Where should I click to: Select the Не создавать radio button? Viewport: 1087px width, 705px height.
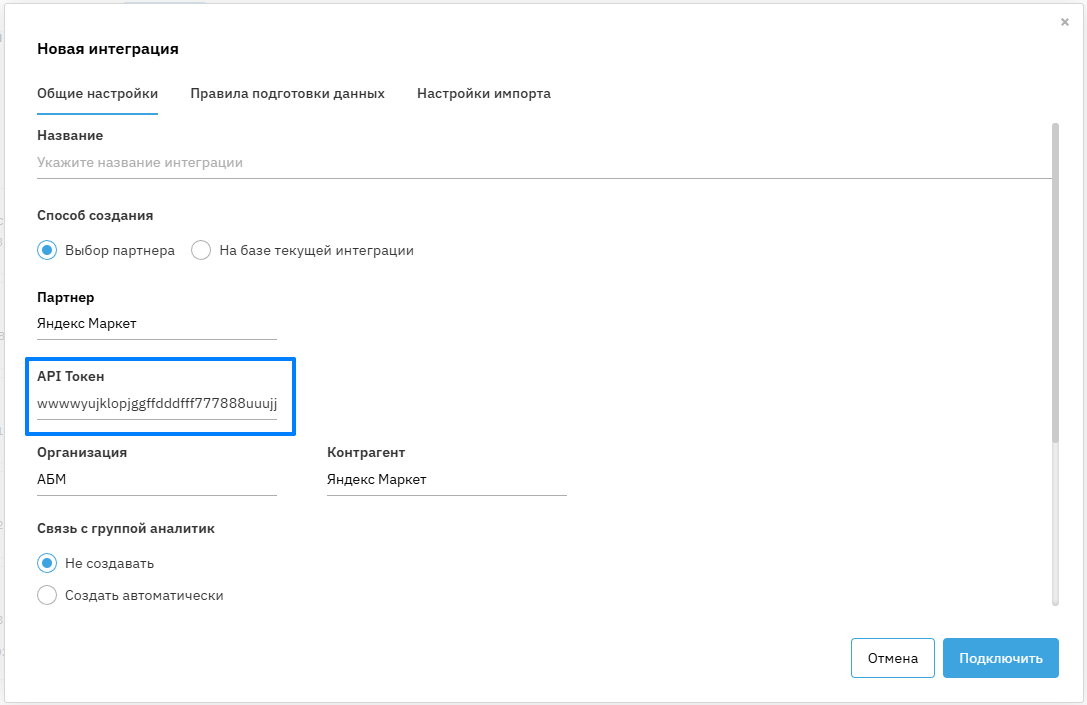[47, 563]
